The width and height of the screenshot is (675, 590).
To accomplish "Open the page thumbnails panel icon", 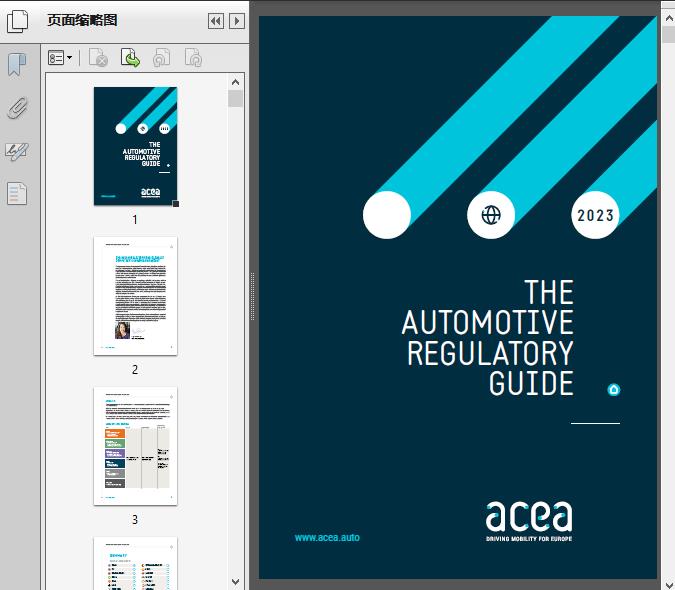I will pyautogui.click(x=18, y=21).
